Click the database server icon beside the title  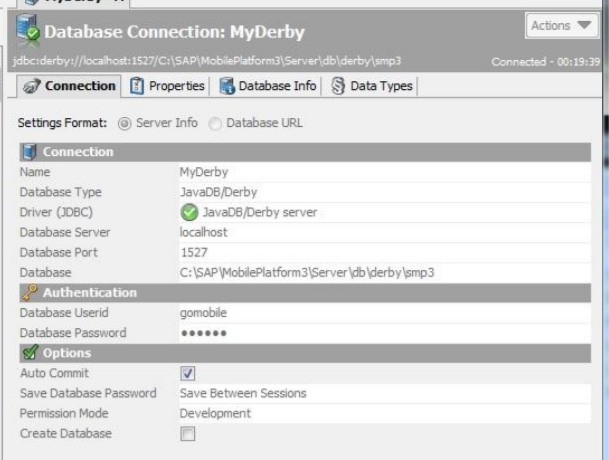[28, 29]
